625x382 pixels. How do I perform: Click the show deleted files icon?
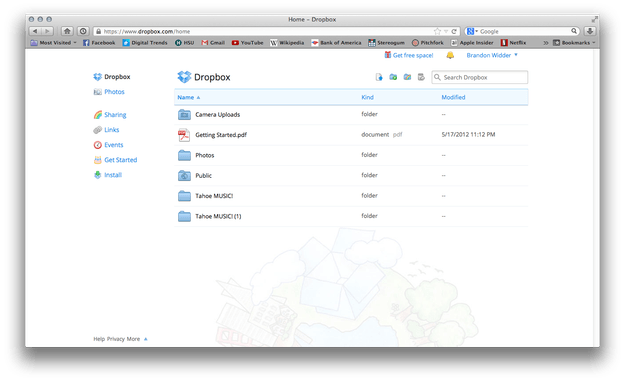[421, 77]
